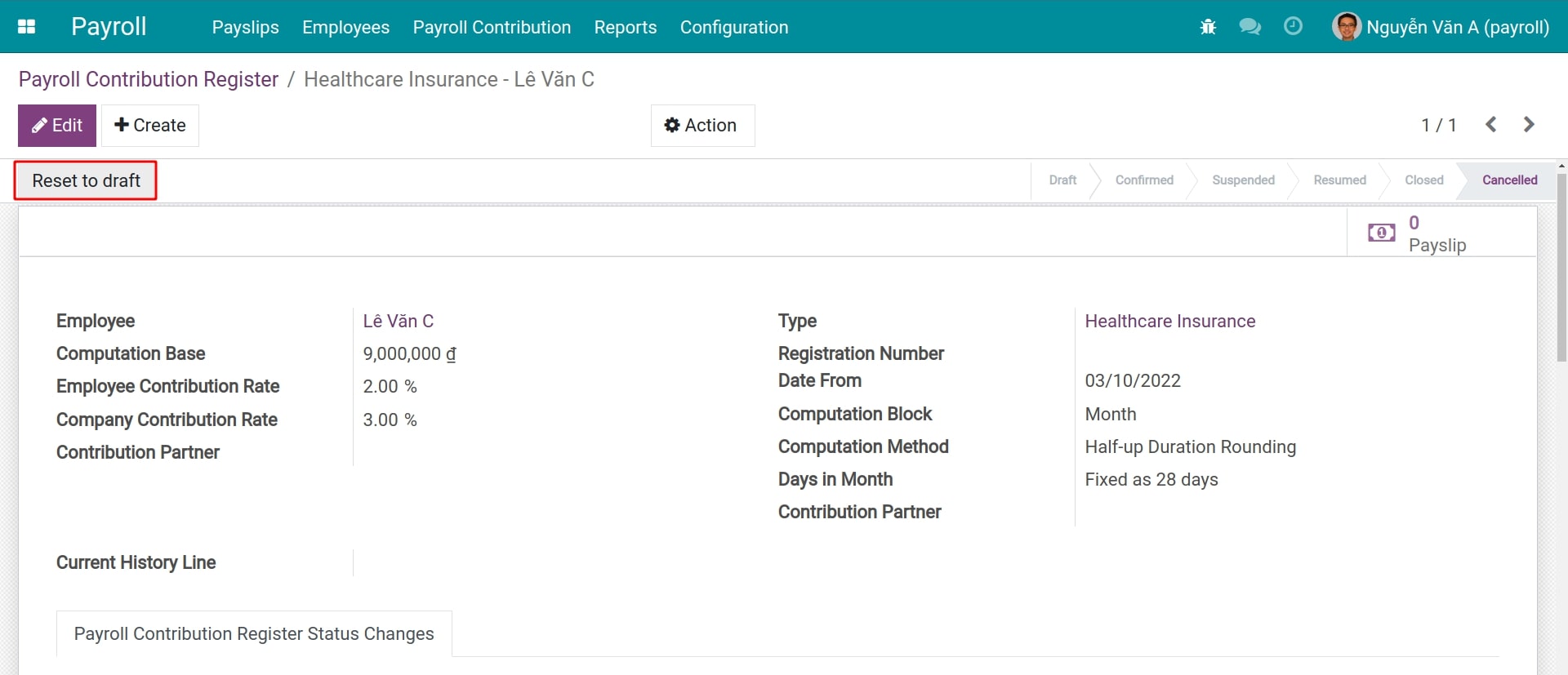Open the Action dropdown
Viewport: 1568px width, 675px height.
coord(702,126)
